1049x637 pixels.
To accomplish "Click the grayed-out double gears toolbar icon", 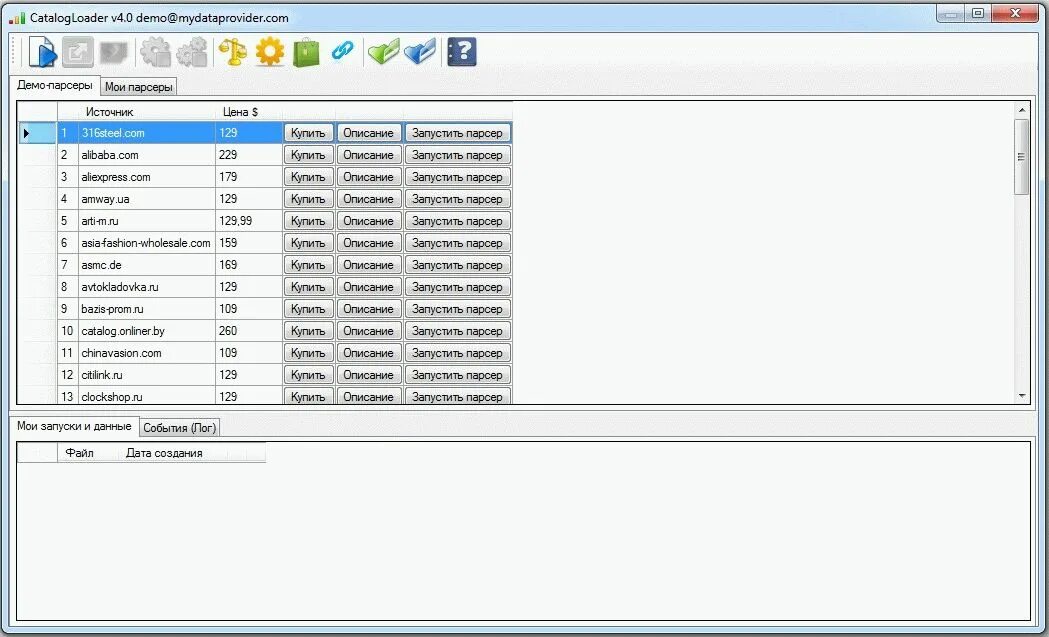I will click(x=192, y=52).
